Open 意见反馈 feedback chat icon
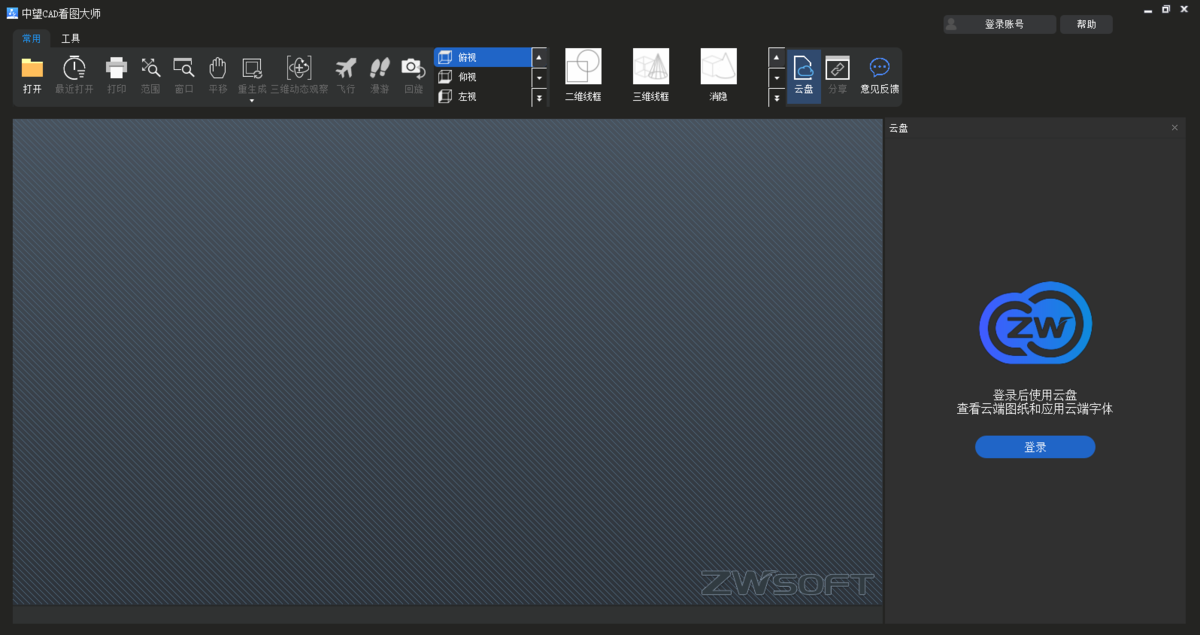The width and height of the screenshot is (1200, 635). (880, 76)
